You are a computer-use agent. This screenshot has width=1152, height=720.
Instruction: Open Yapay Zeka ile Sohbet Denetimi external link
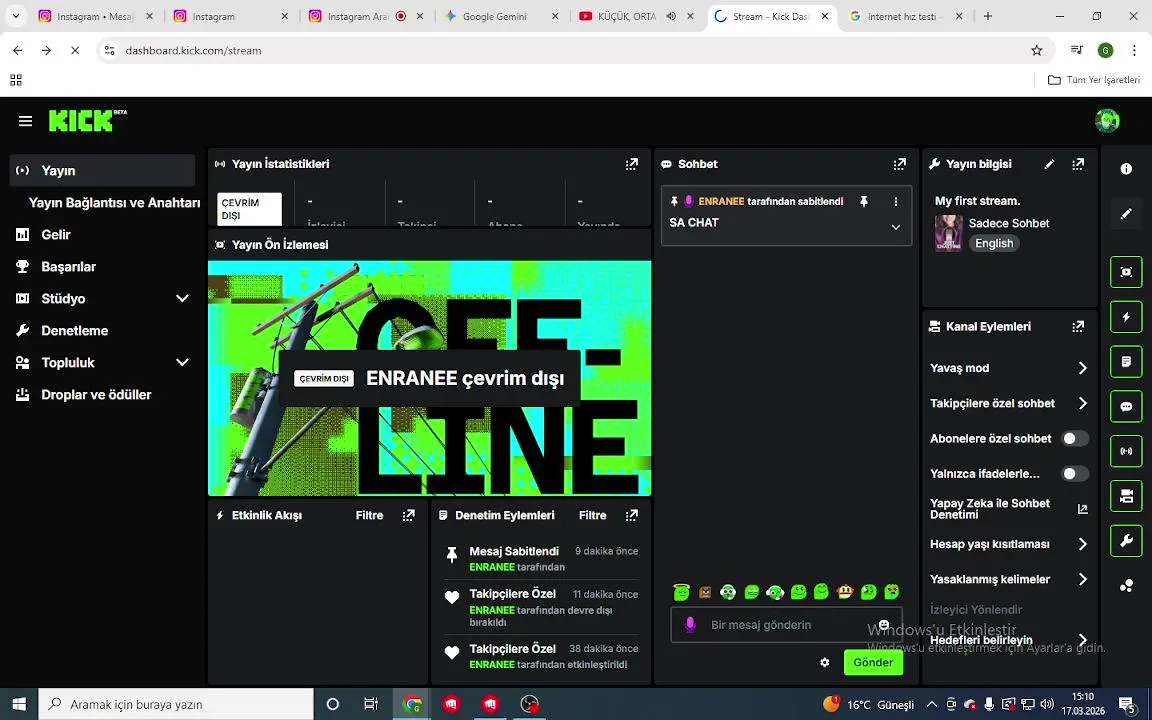point(1082,508)
